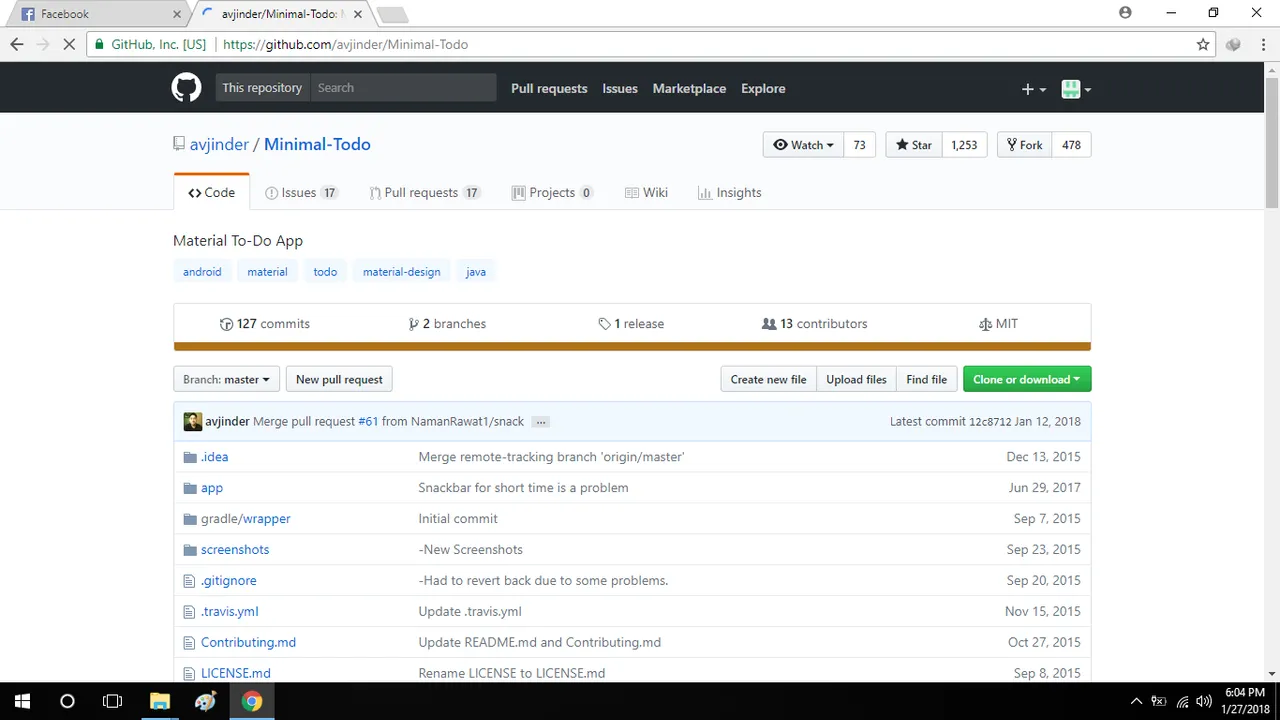Viewport: 1280px width, 720px height.
Task: Click in the GitHub search field
Action: [403, 88]
